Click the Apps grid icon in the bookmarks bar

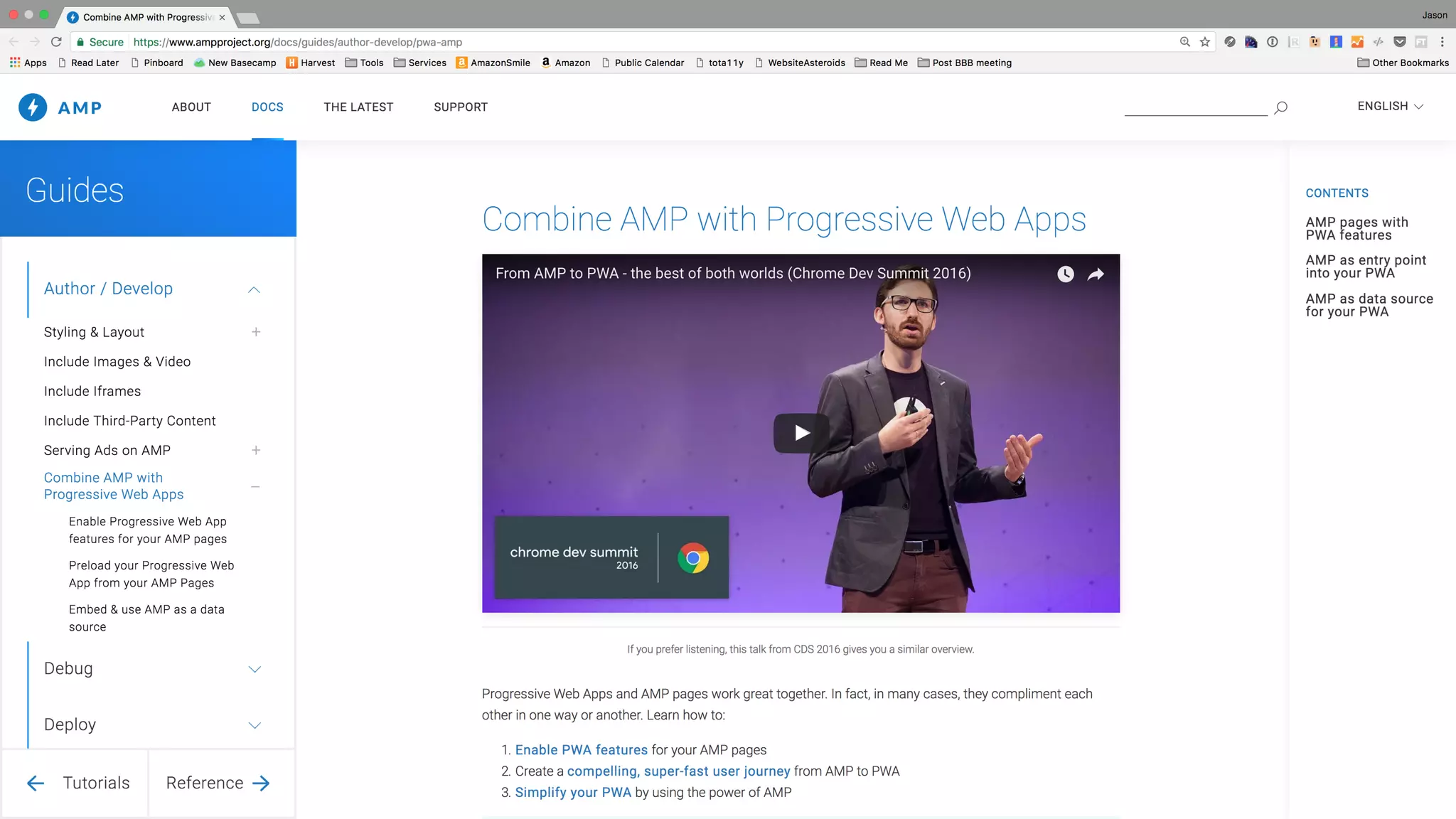[15, 63]
